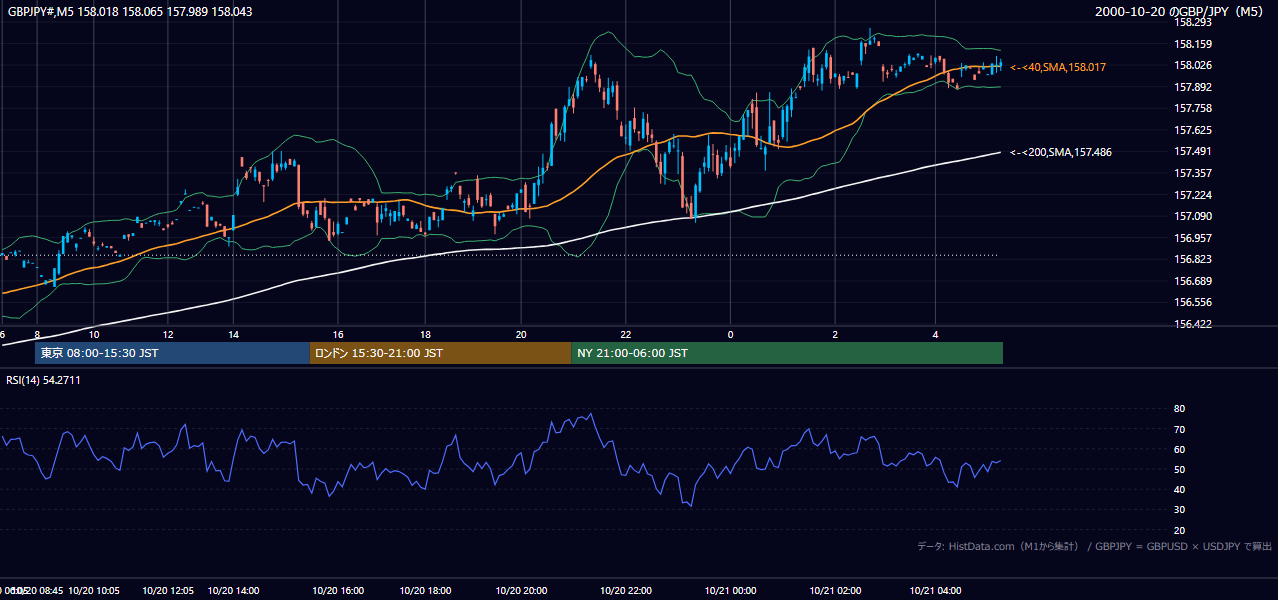This screenshot has width=1278, height=600.
Task: Click RSI scale value 20
Action: click(x=1179, y=530)
